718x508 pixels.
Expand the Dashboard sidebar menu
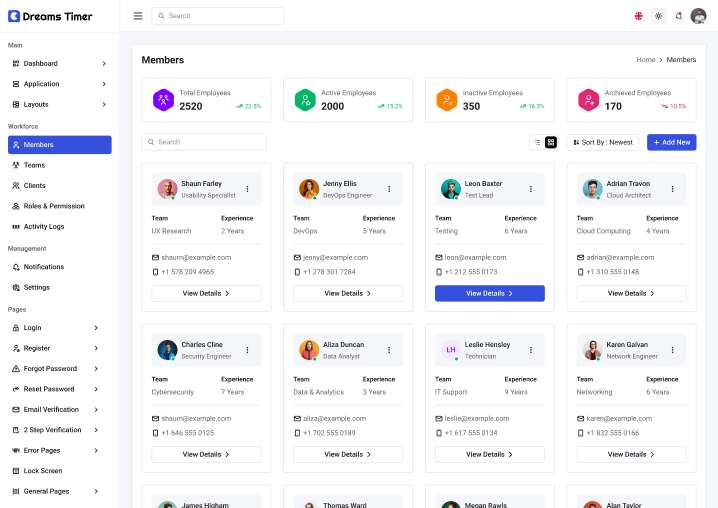pyautogui.click(x=59, y=64)
